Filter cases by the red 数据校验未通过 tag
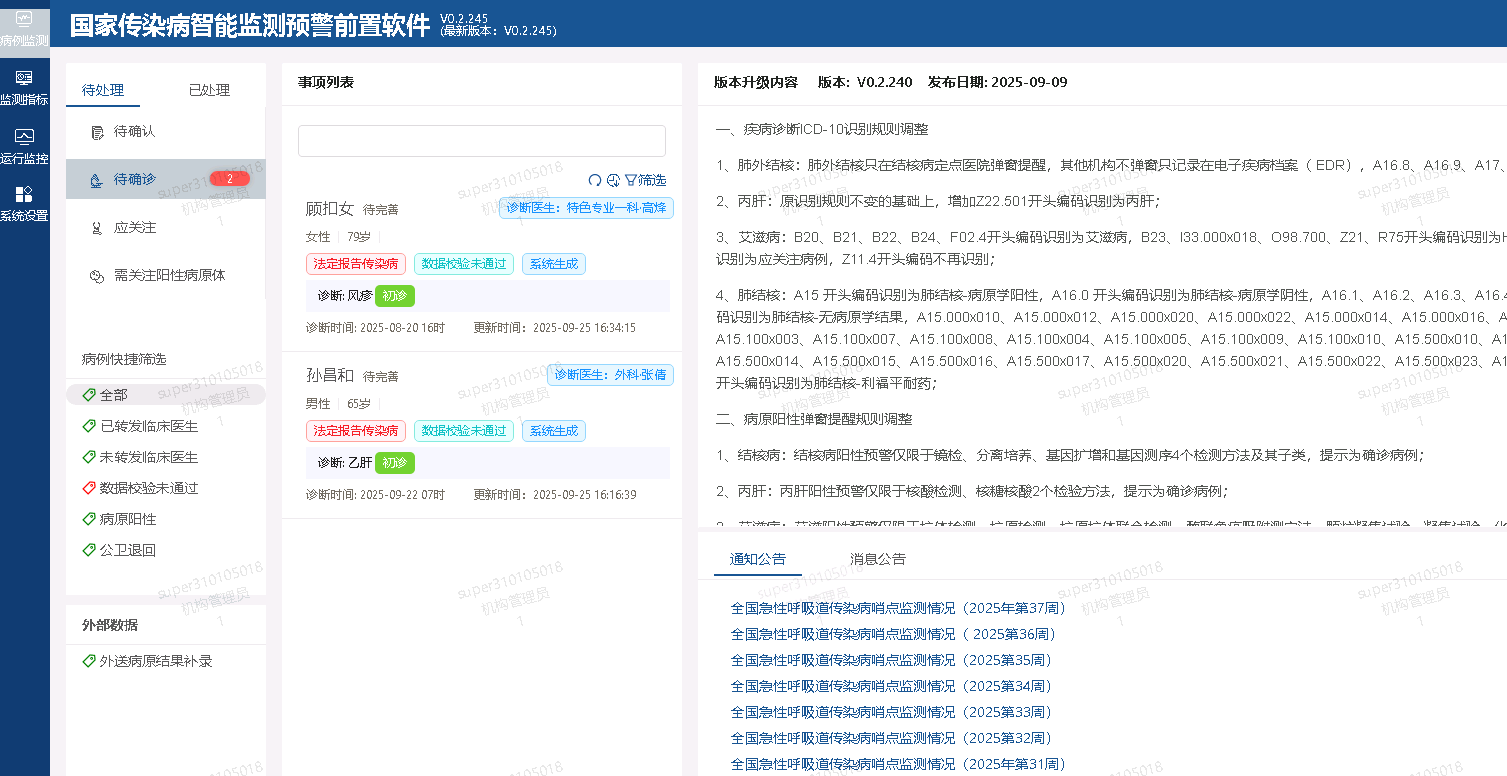The width and height of the screenshot is (1507, 776). [140, 488]
